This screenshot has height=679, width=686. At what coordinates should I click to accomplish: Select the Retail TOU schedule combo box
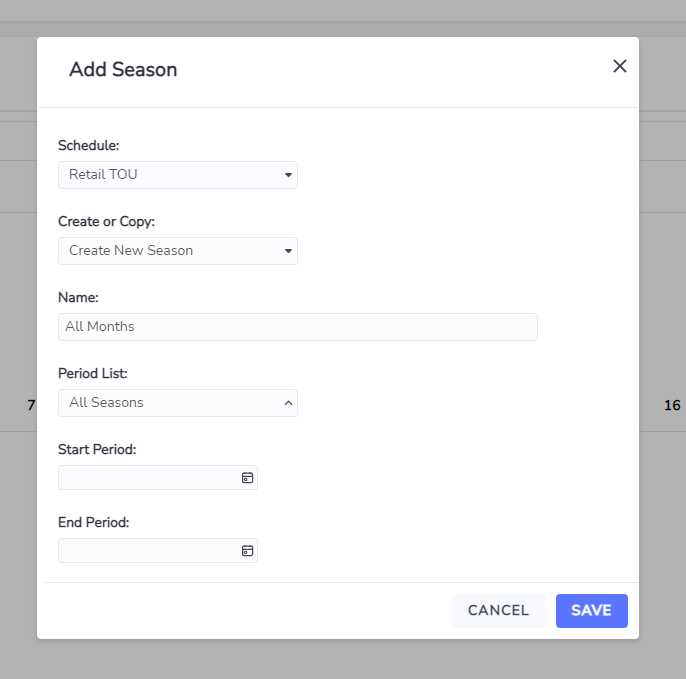pos(178,175)
